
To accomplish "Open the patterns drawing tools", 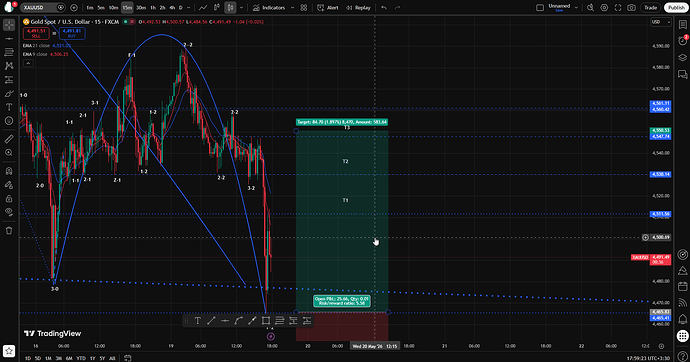I will 9,66.
